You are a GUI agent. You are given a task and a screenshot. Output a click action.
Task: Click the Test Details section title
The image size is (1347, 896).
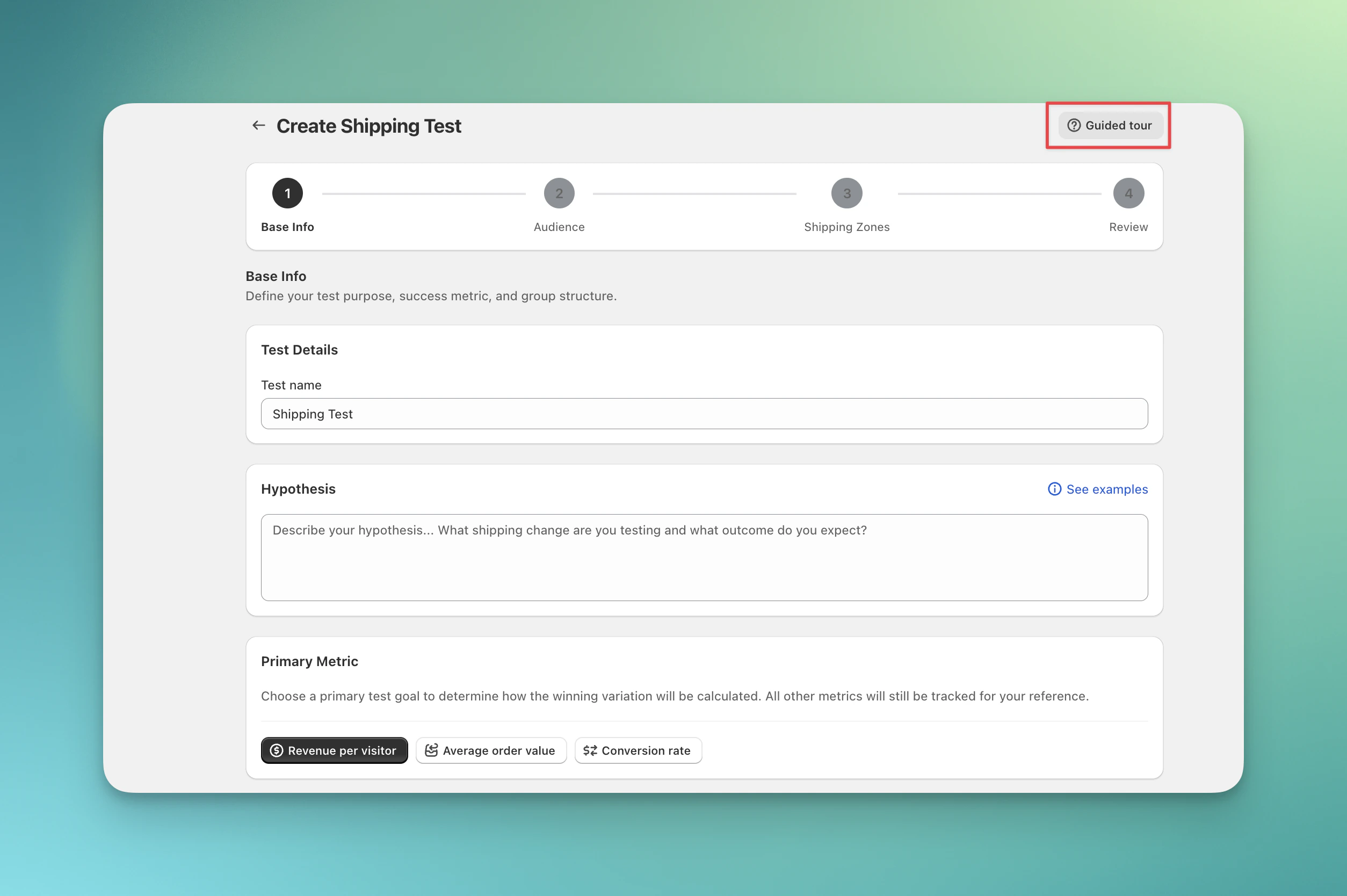tap(299, 350)
